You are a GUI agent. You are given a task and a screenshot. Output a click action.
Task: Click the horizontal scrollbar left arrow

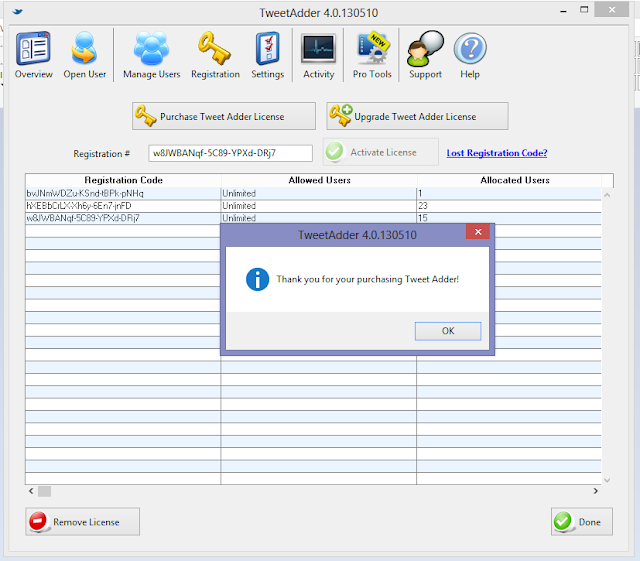(x=31, y=491)
